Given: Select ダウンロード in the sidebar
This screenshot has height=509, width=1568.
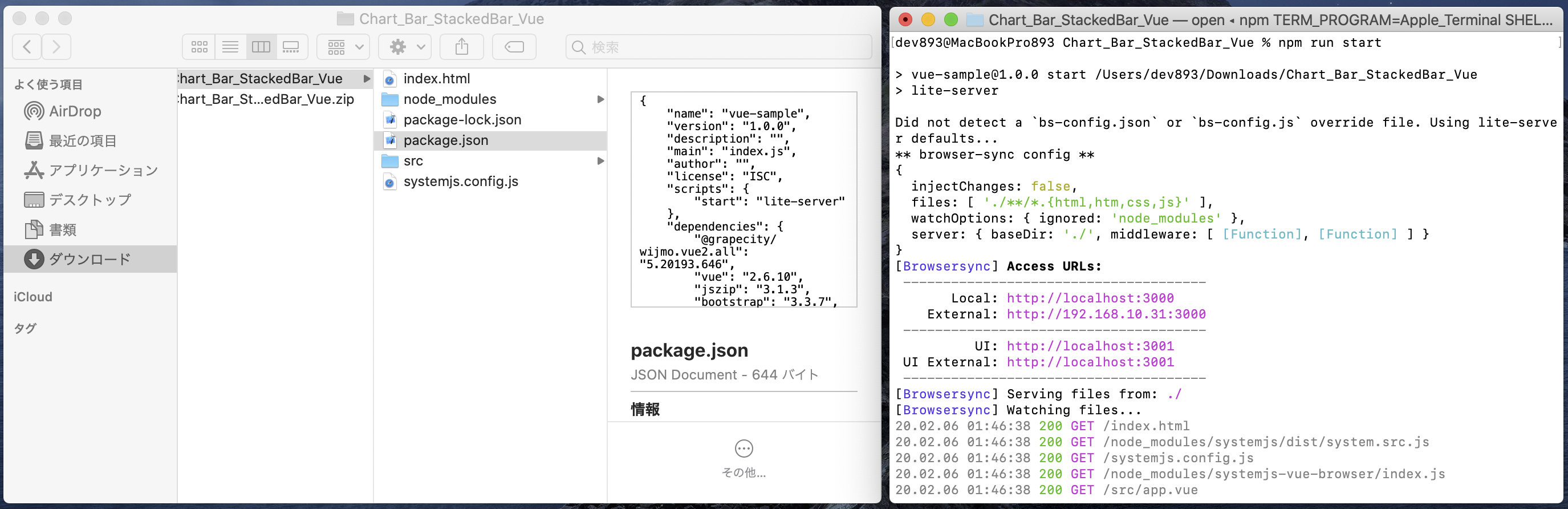Looking at the screenshot, I should tap(90, 258).
